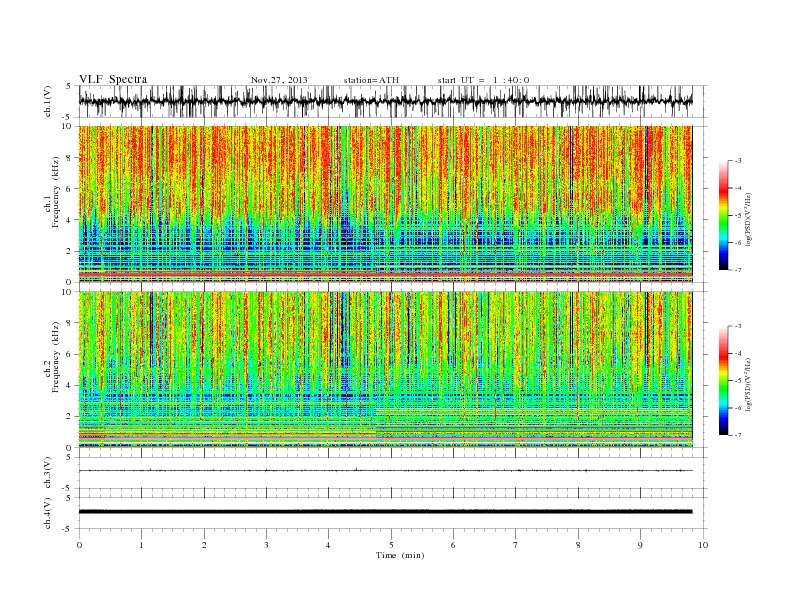Viewport: 792px width, 612px height.
Task: Click the "-4" tick on ch.1 color bar
Action: (x=738, y=188)
